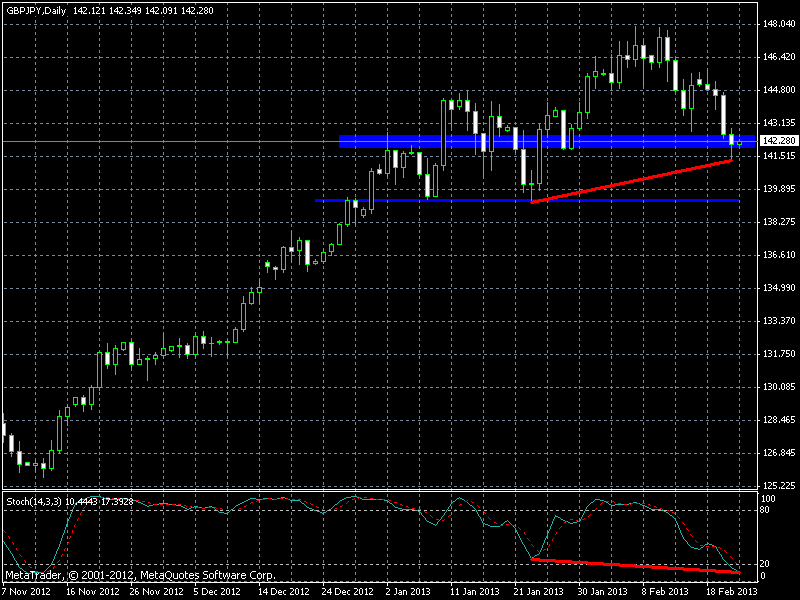Select the 136.610 price axis label
Viewport: 800px width, 600px height.
tap(779, 255)
